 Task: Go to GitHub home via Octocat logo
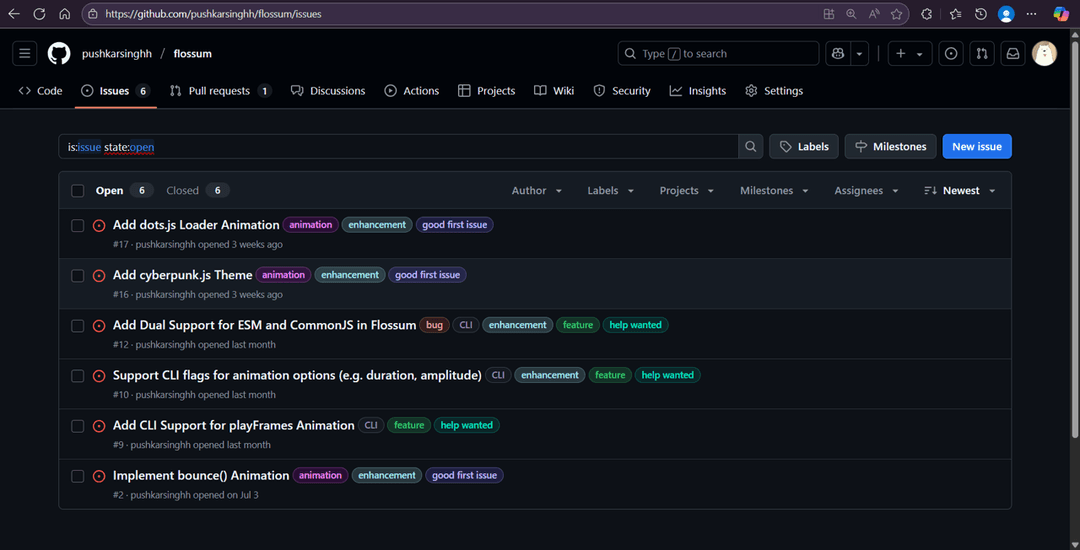point(59,54)
